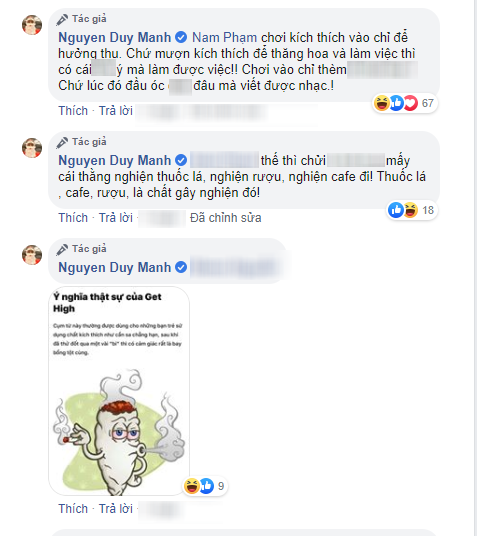Open the tagged Nam Phạm profile link
Image resolution: width=477 pixels, height=536 pixels.
[x=224, y=37]
